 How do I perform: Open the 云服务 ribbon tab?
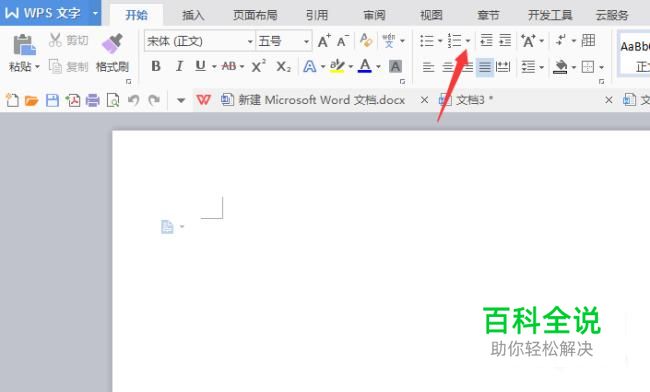click(612, 15)
